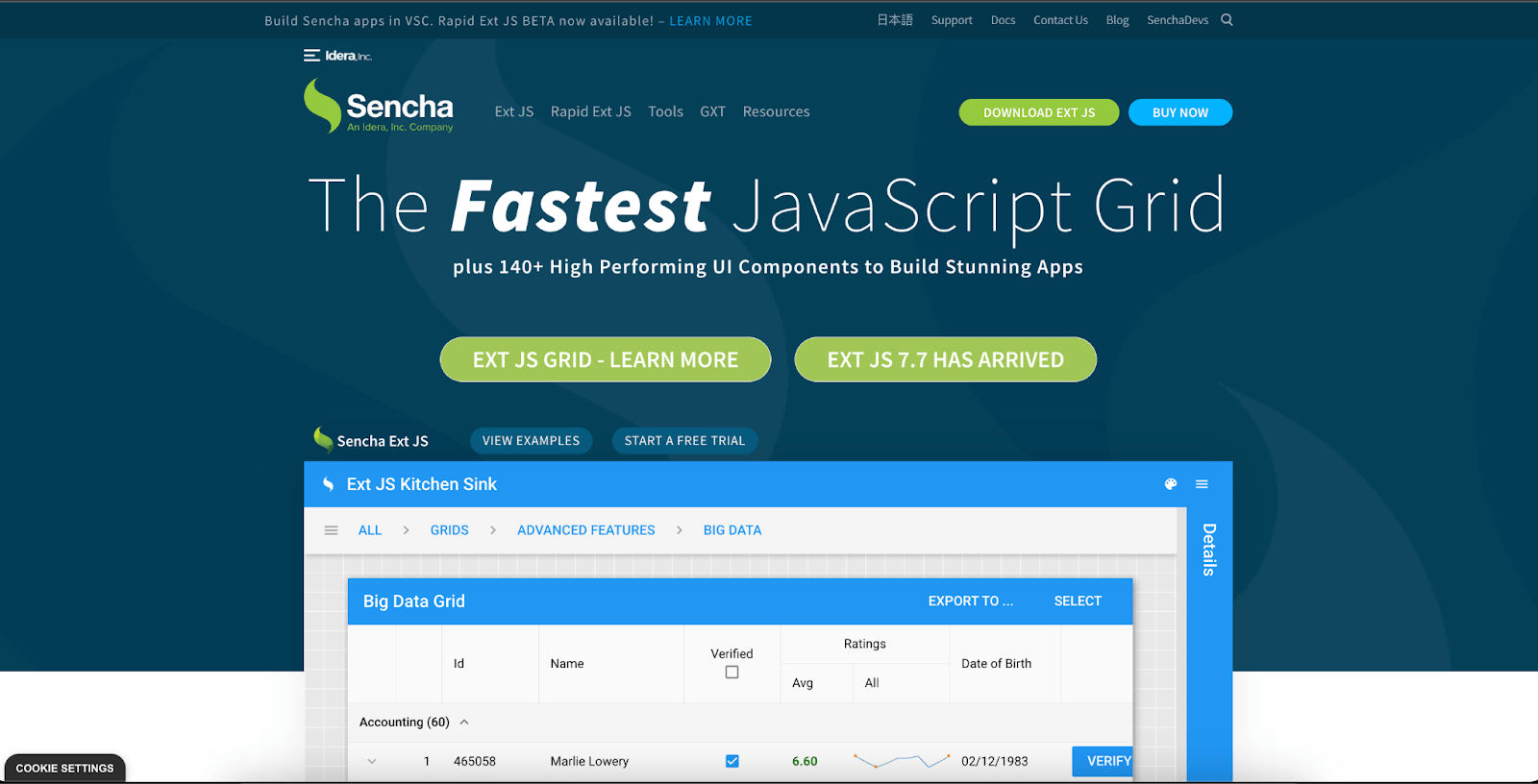Click the Sencha Ext JS leaf icon
1538x784 pixels.
(x=323, y=439)
